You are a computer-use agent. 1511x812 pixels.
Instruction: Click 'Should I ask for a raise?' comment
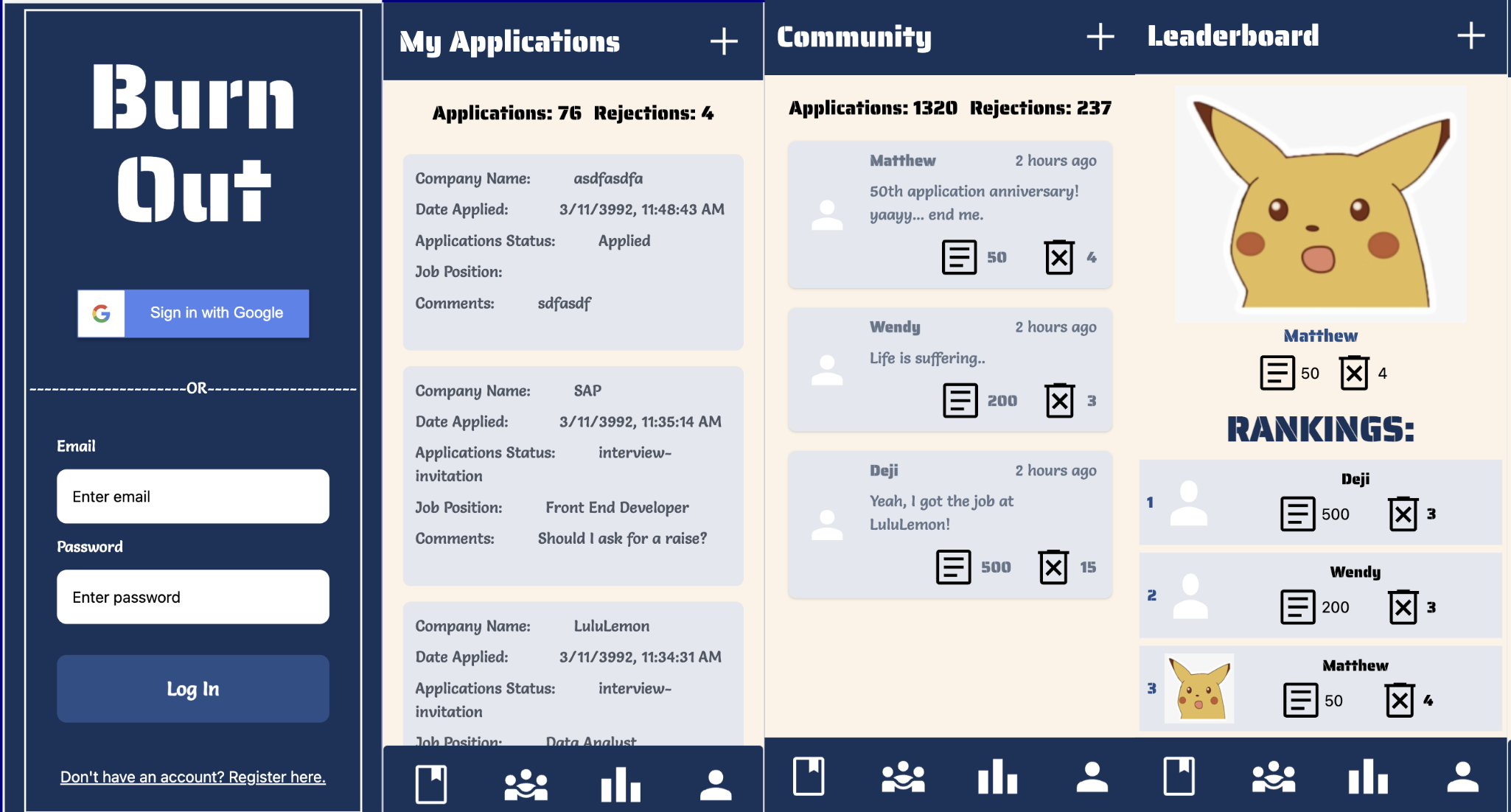(622, 539)
